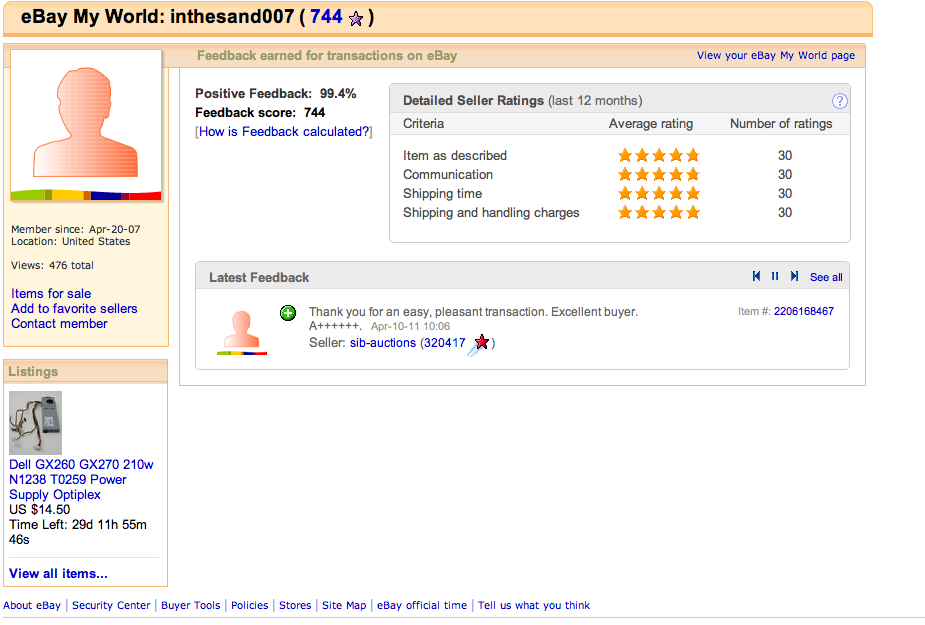Click Communication star rating
Image resolution: width=925 pixels, height=625 pixels.
pyautogui.click(x=658, y=175)
